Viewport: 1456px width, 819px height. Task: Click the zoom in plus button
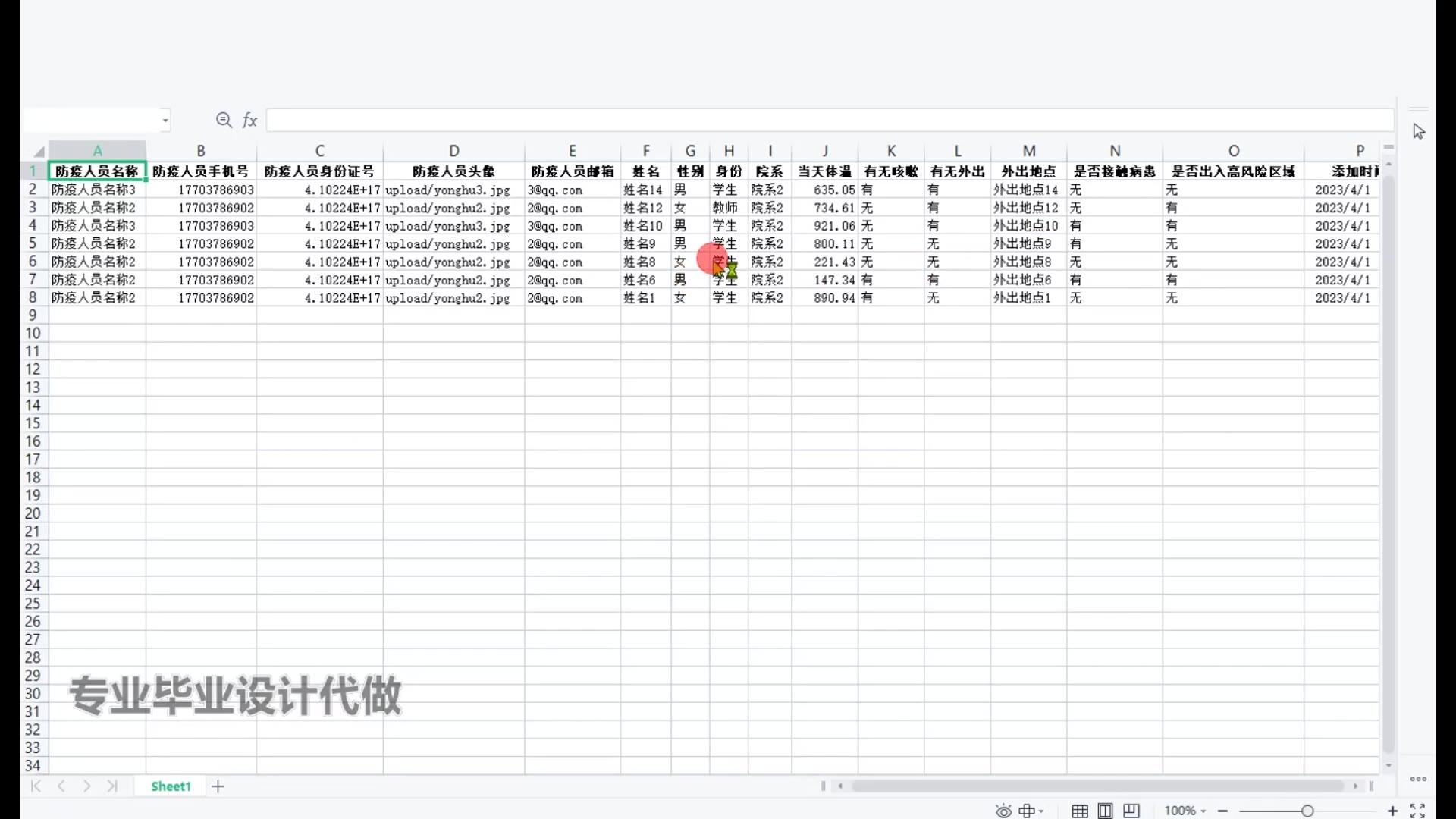[1392, 811]
